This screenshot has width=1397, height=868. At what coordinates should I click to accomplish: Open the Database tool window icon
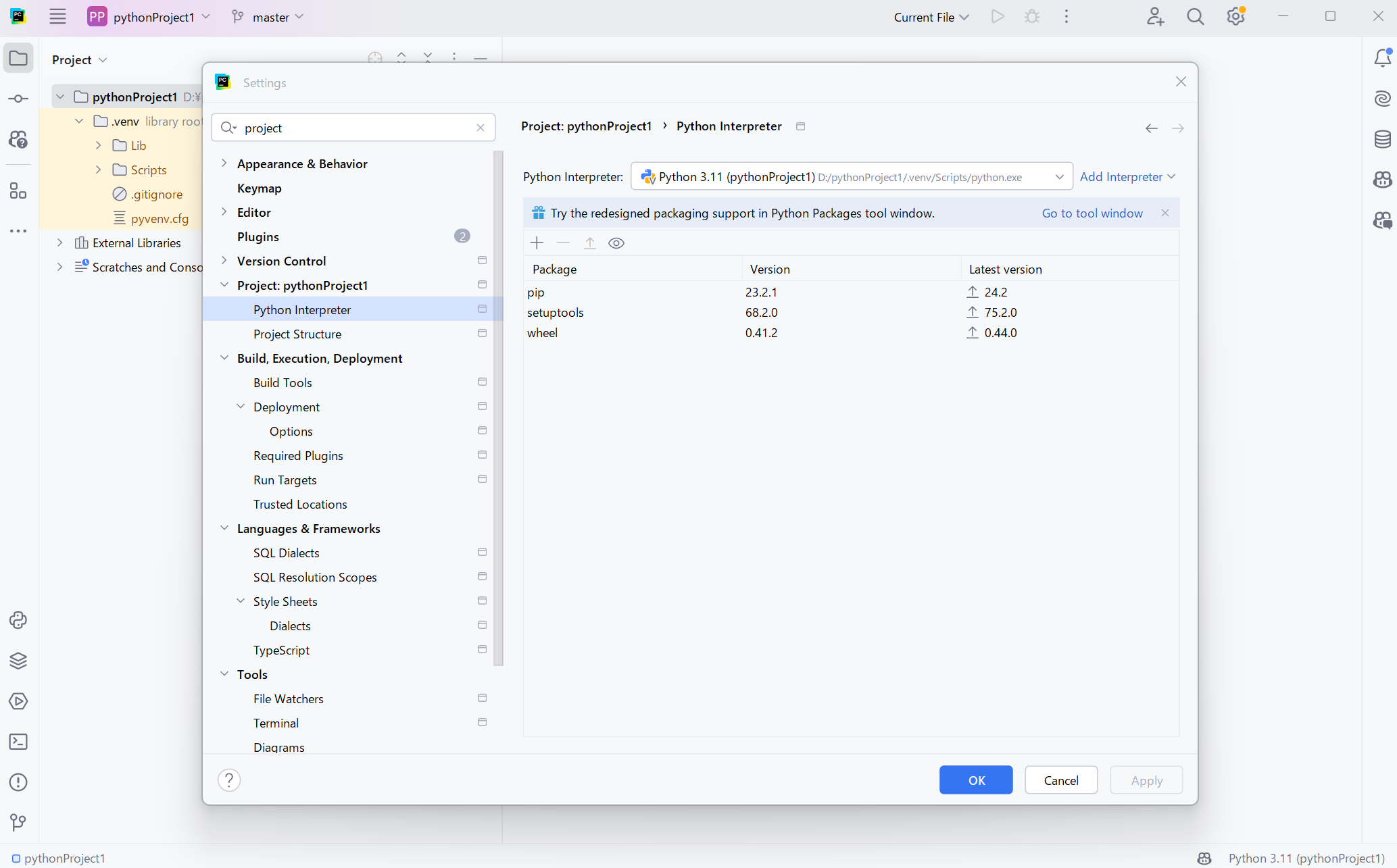(x=1382, y=139)
